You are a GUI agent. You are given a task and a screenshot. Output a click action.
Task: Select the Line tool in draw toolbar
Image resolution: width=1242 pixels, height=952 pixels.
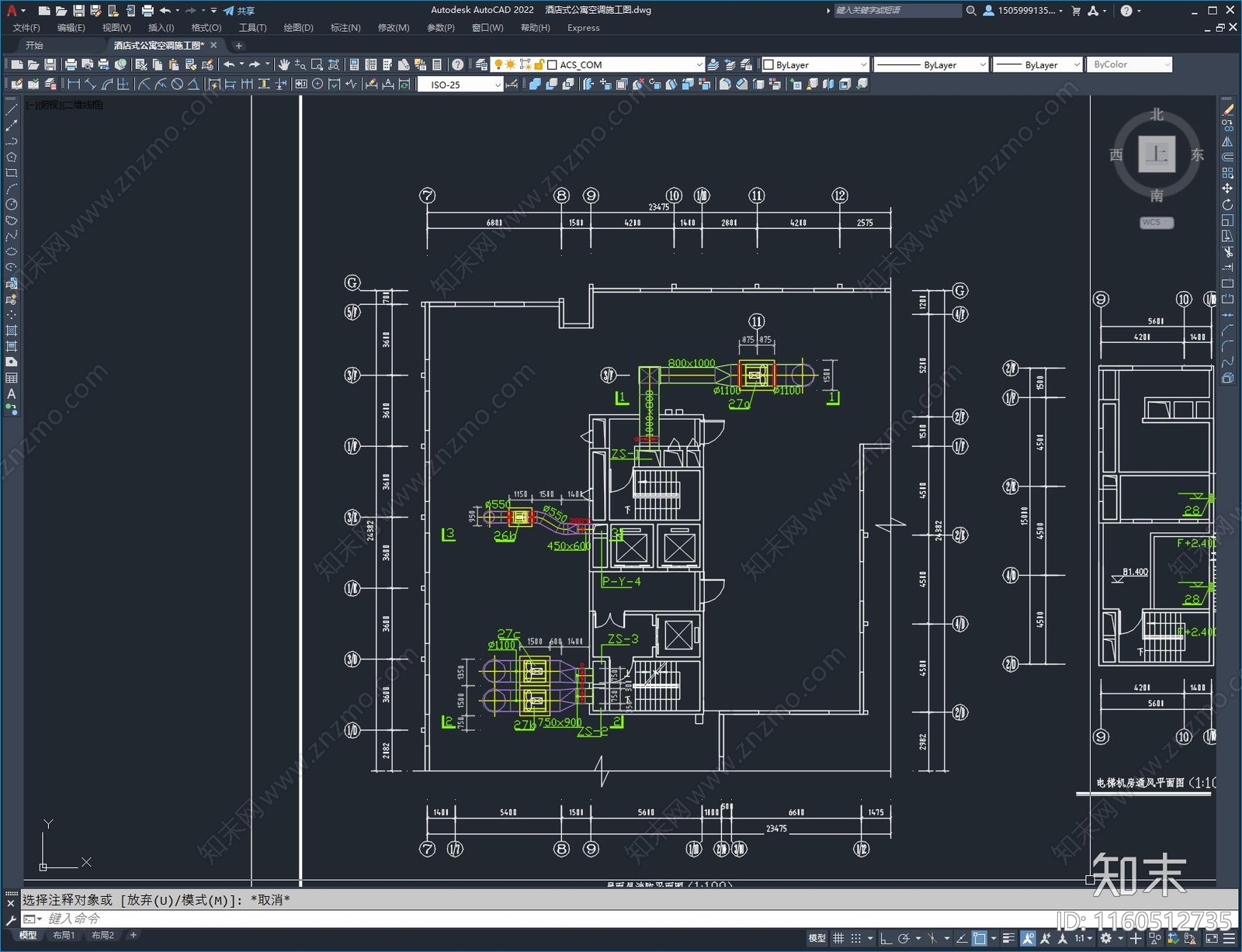click(11, 110)
